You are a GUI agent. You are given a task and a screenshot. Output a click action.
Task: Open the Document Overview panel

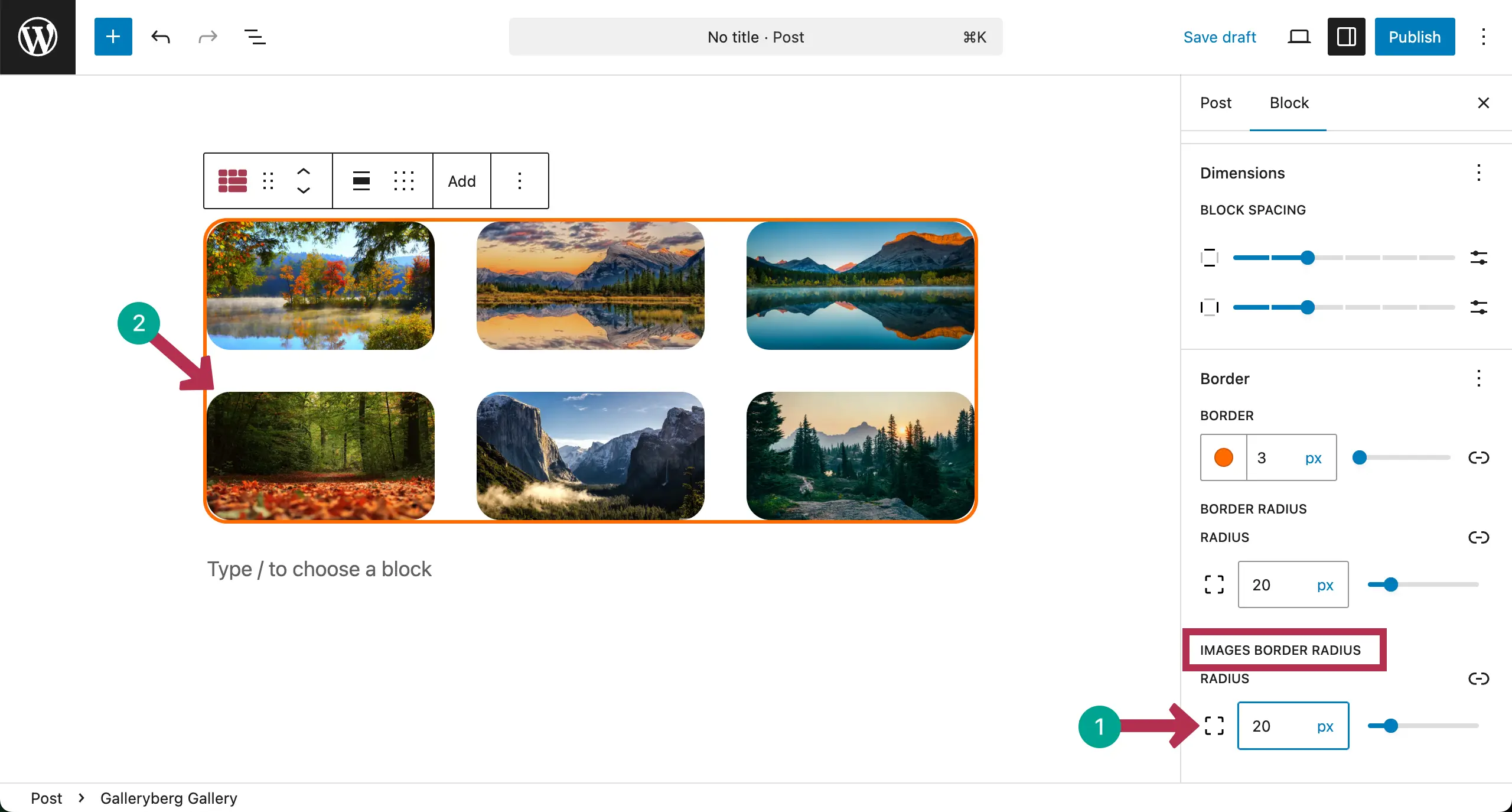tap(254, 37)
